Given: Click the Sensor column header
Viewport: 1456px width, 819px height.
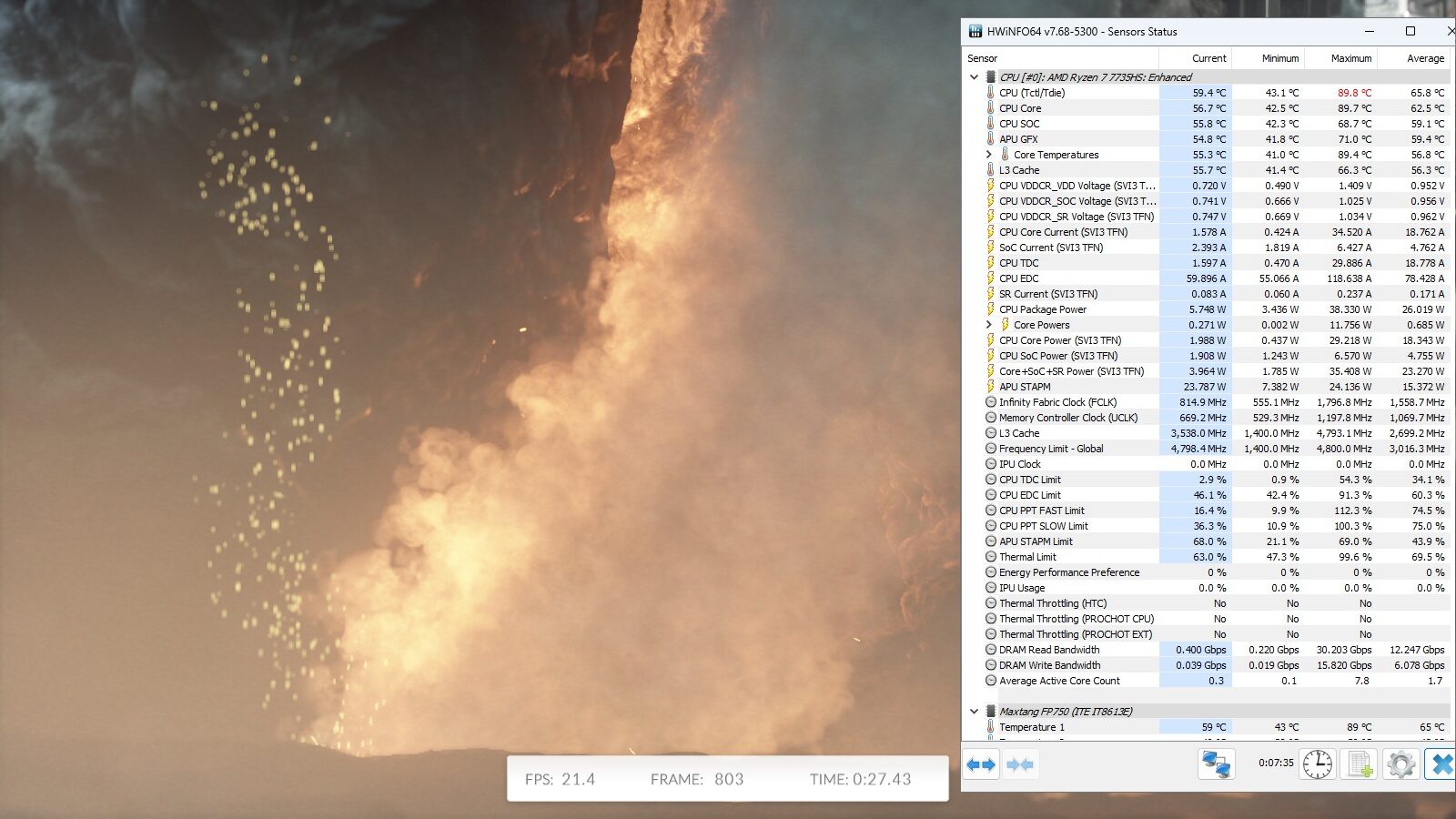Looking at the screenshot, I should pos(1060,58).
